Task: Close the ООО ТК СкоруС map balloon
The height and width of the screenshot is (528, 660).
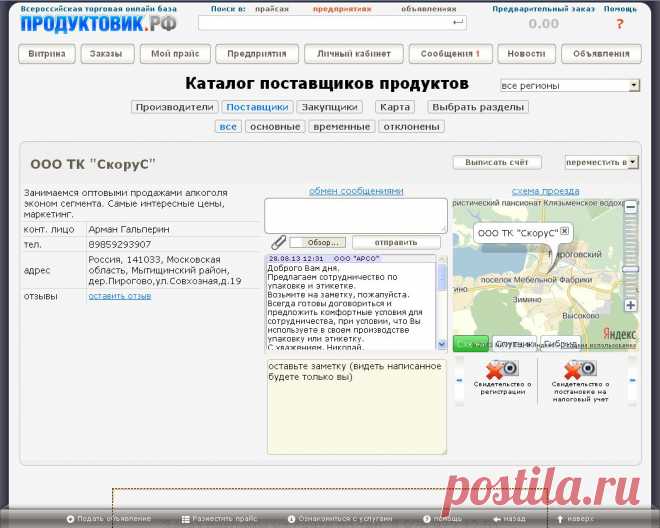Action: [564, 231]
